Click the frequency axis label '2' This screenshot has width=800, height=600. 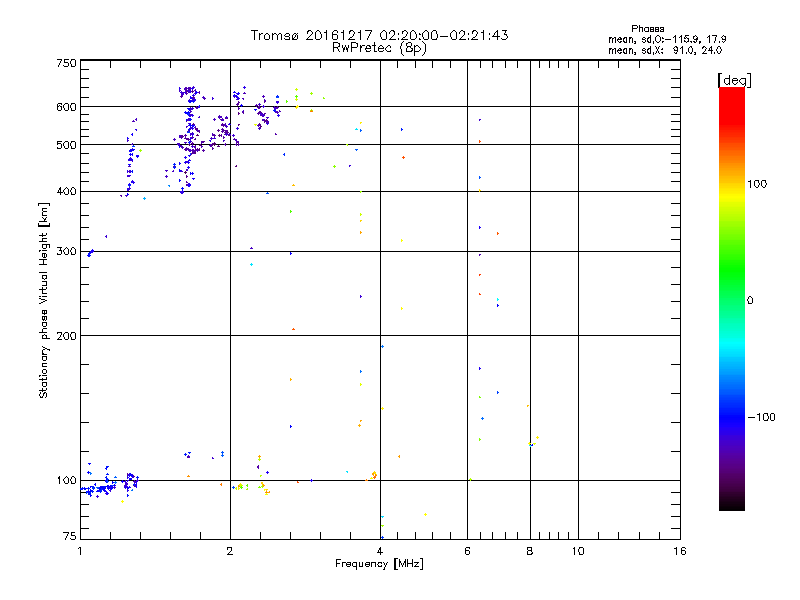pyautogui.click(x=230, y=551)
